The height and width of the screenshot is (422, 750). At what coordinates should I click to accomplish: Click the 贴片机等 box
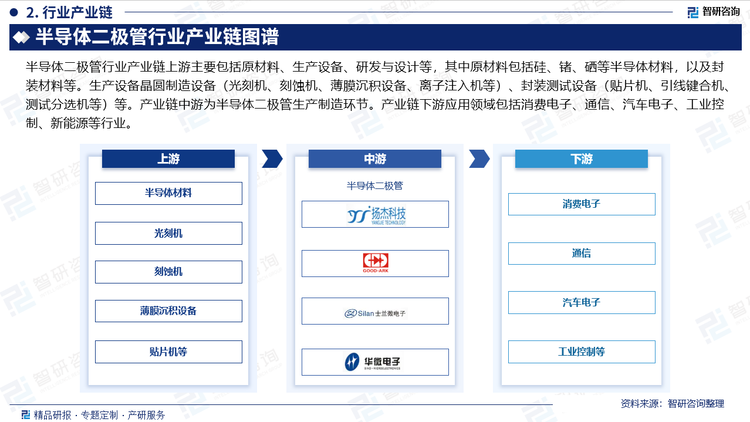tap(168, 352)
